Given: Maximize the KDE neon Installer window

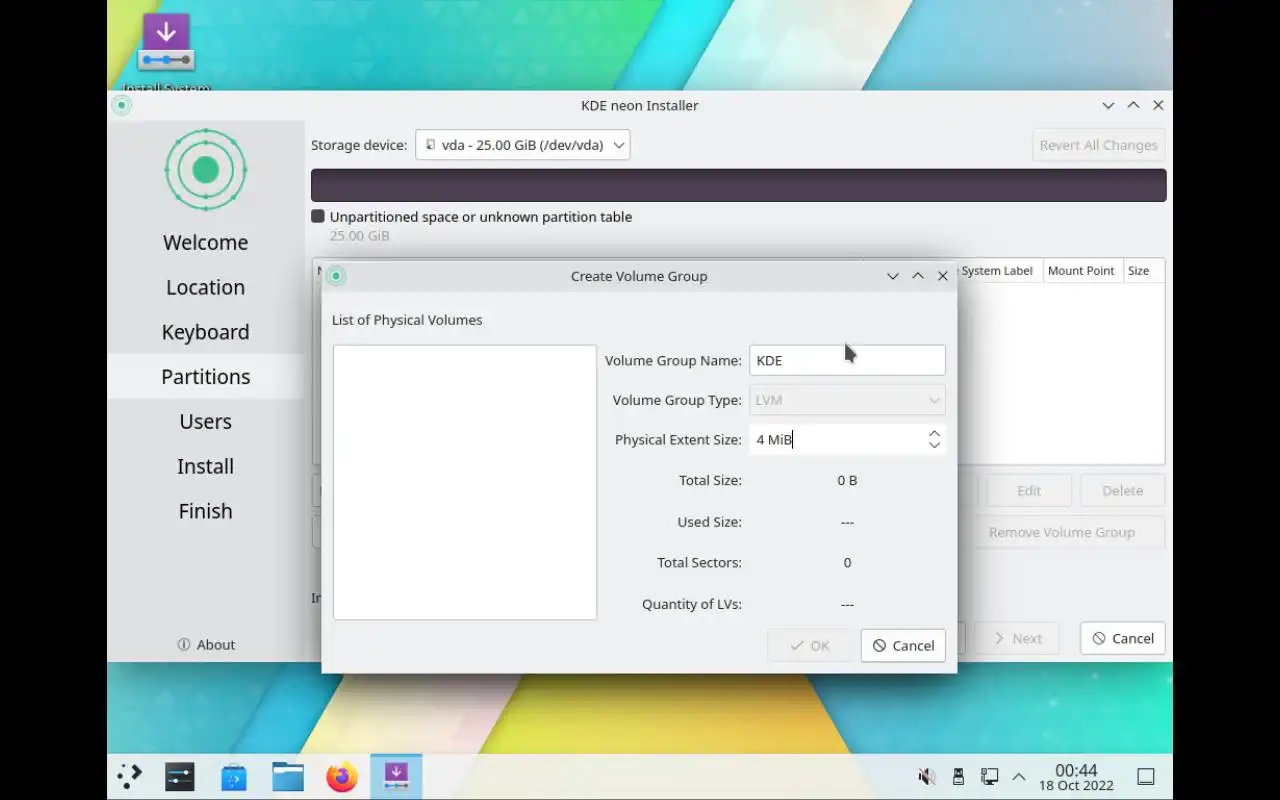Looking at the screenshot, I should [1133, 105].
